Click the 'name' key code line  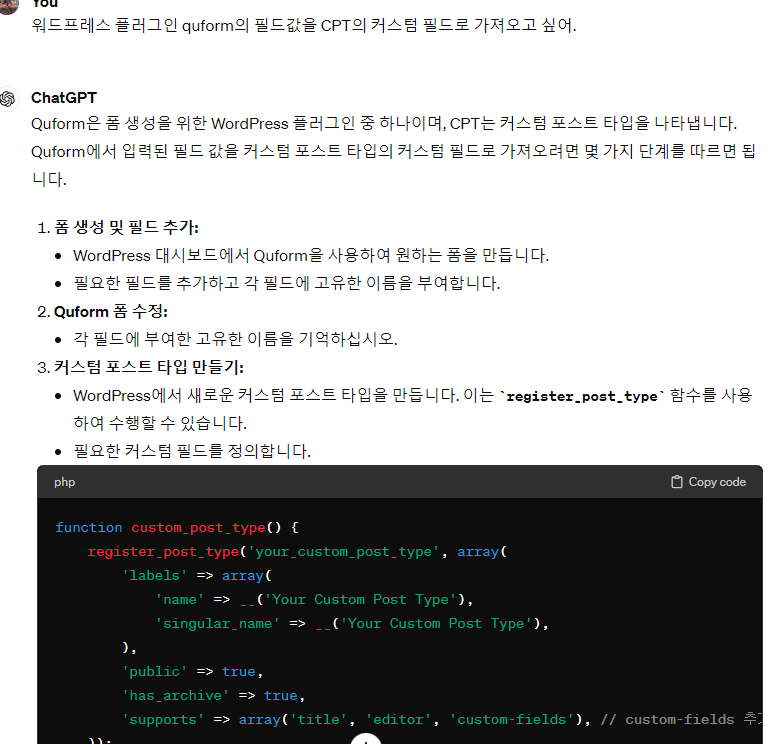314,600
